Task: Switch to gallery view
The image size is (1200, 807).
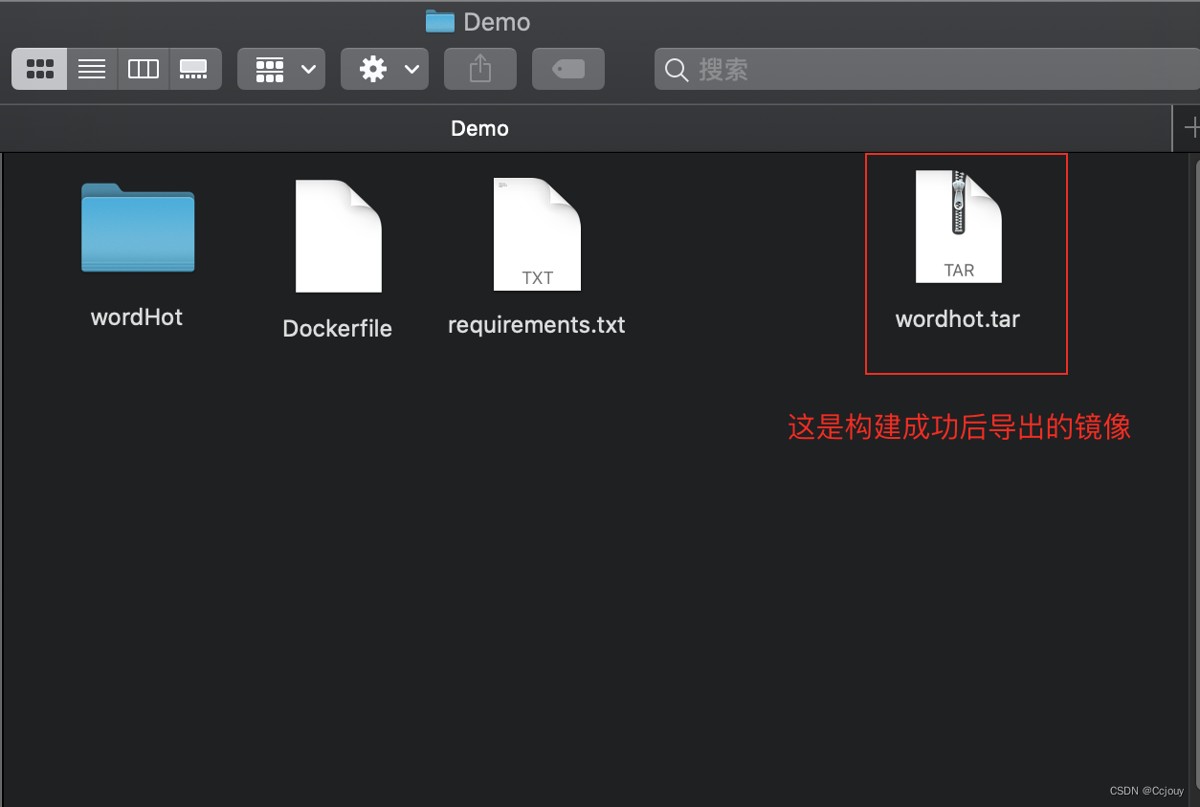Action: coord(194,69)
